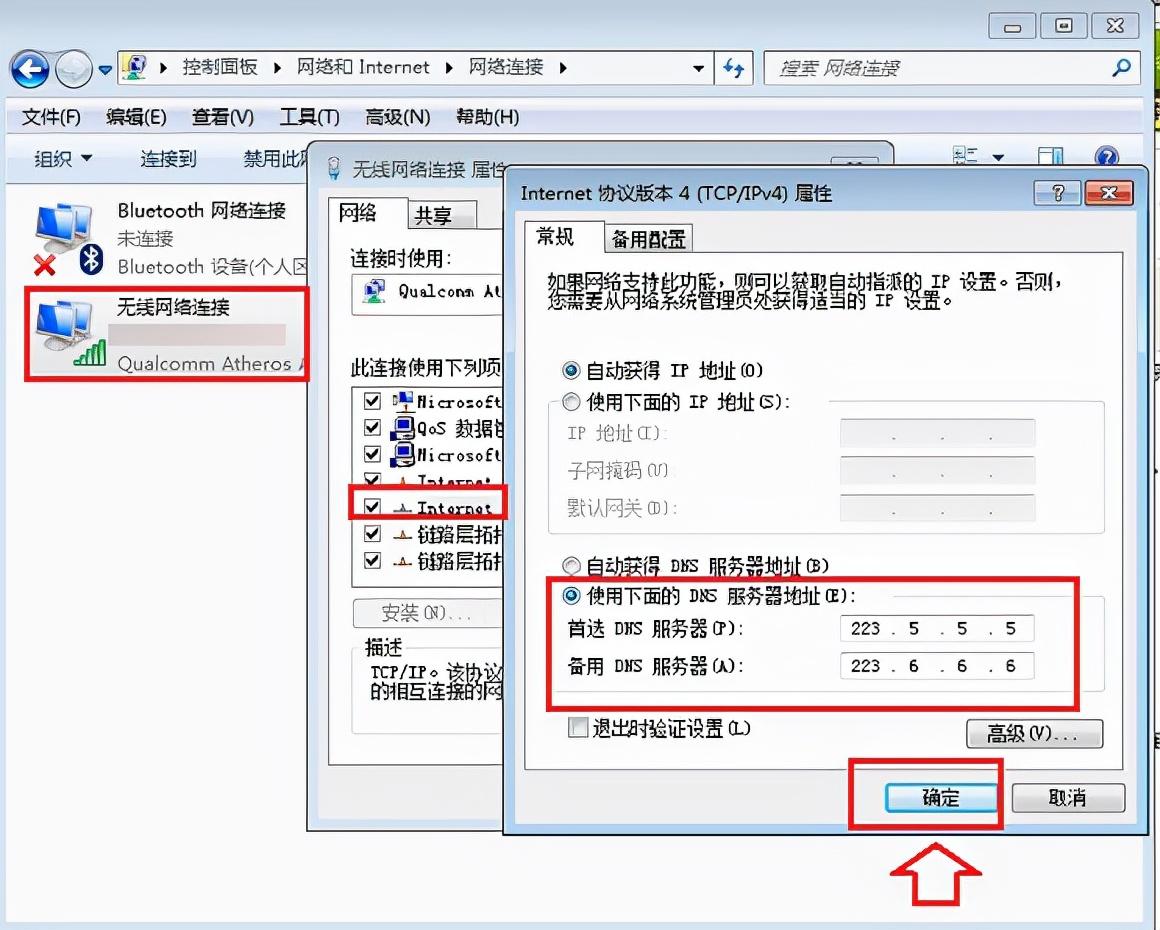The width and height of the screenshot is (1160, 930).
Task: Open help via the question mark on TCP/IPv4 dialog
Action: coord(1058,193)
